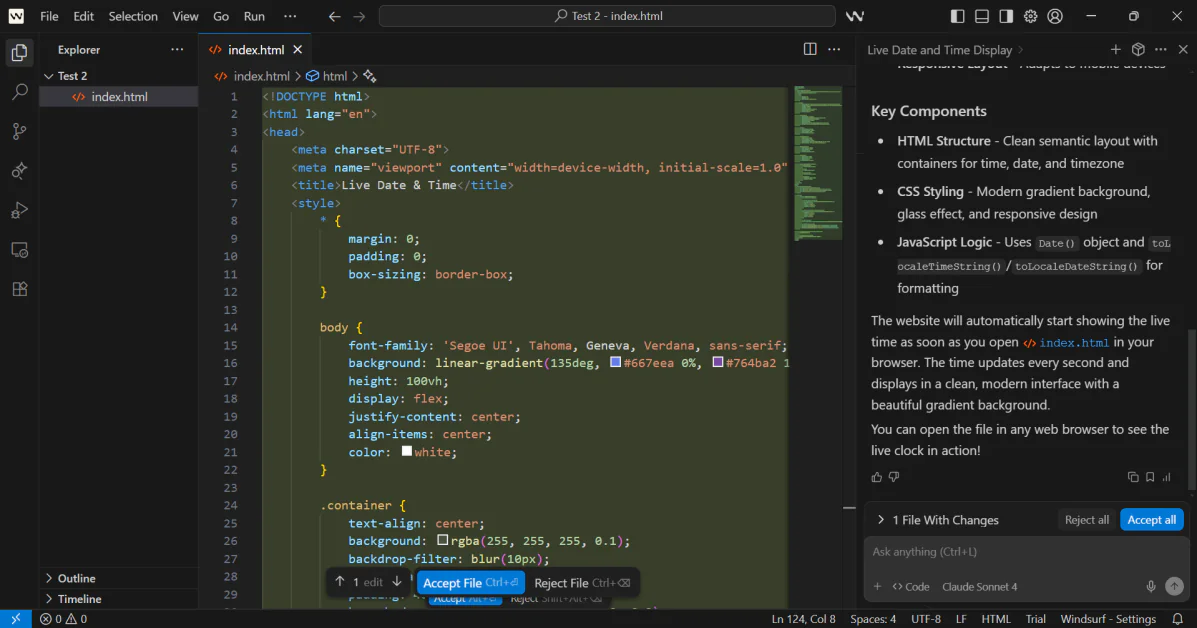Click the microphone voice input icon

click(1151, 587)
